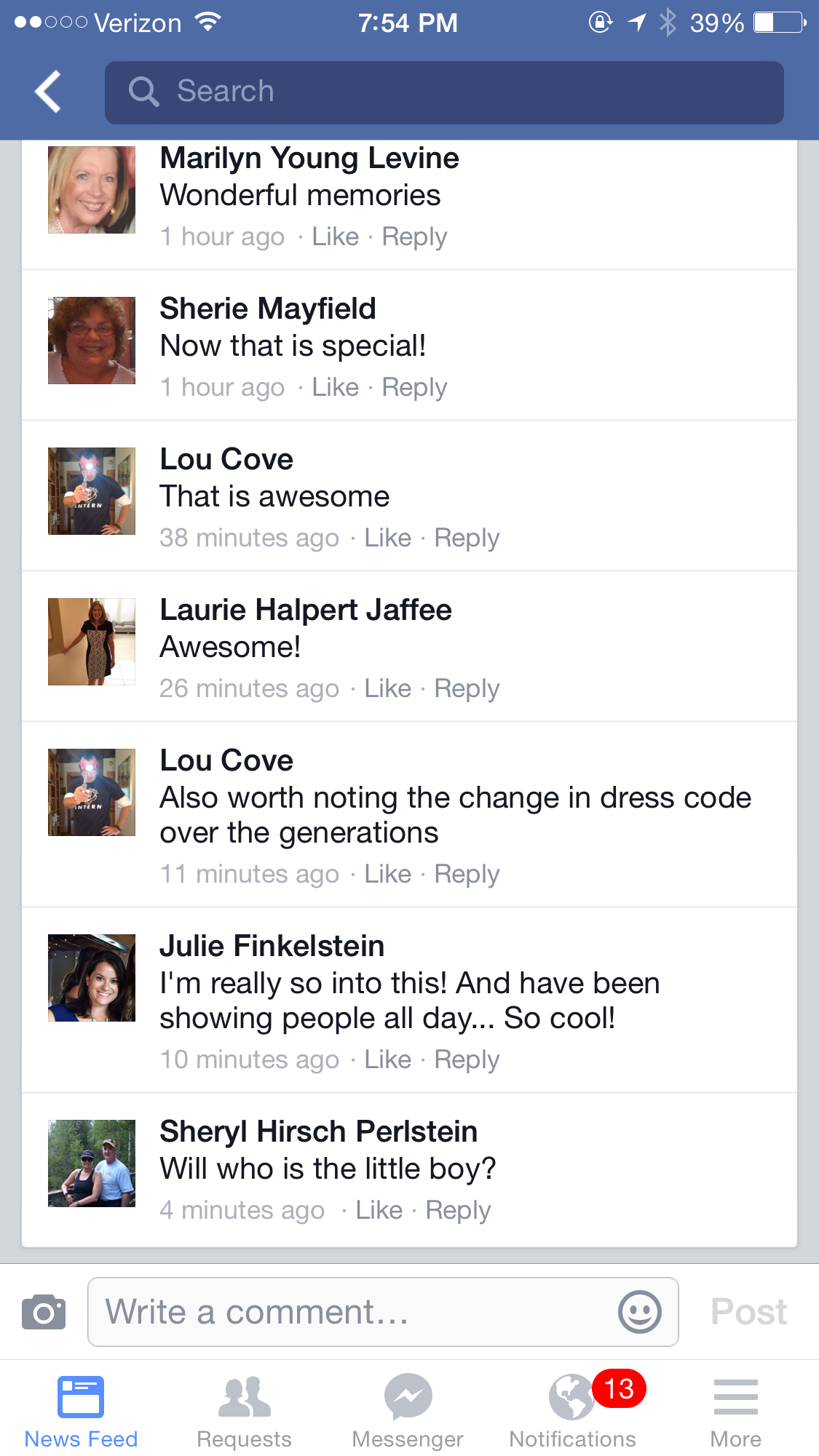Tap the back arrow icon
Image resolution: width=819 pixels, height=1456 pixels.
[48, 92]
